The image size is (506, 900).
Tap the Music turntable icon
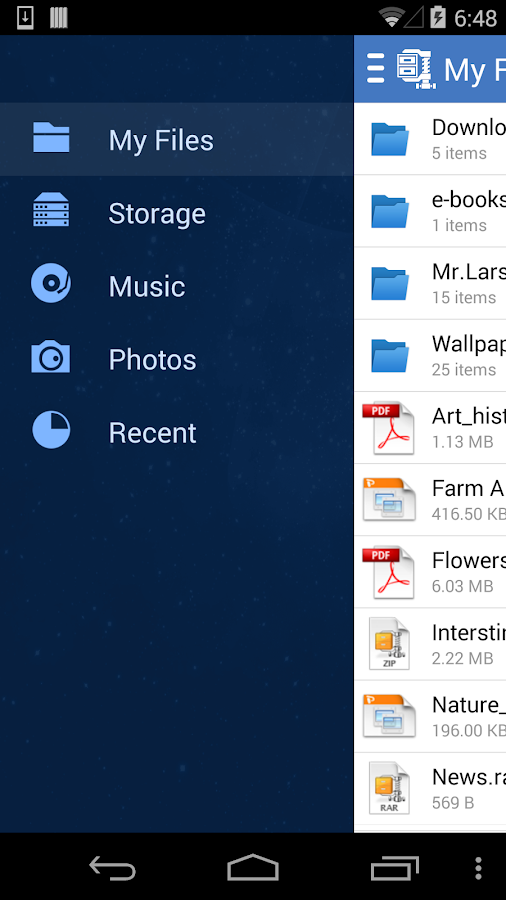click(x=51, y=282)
